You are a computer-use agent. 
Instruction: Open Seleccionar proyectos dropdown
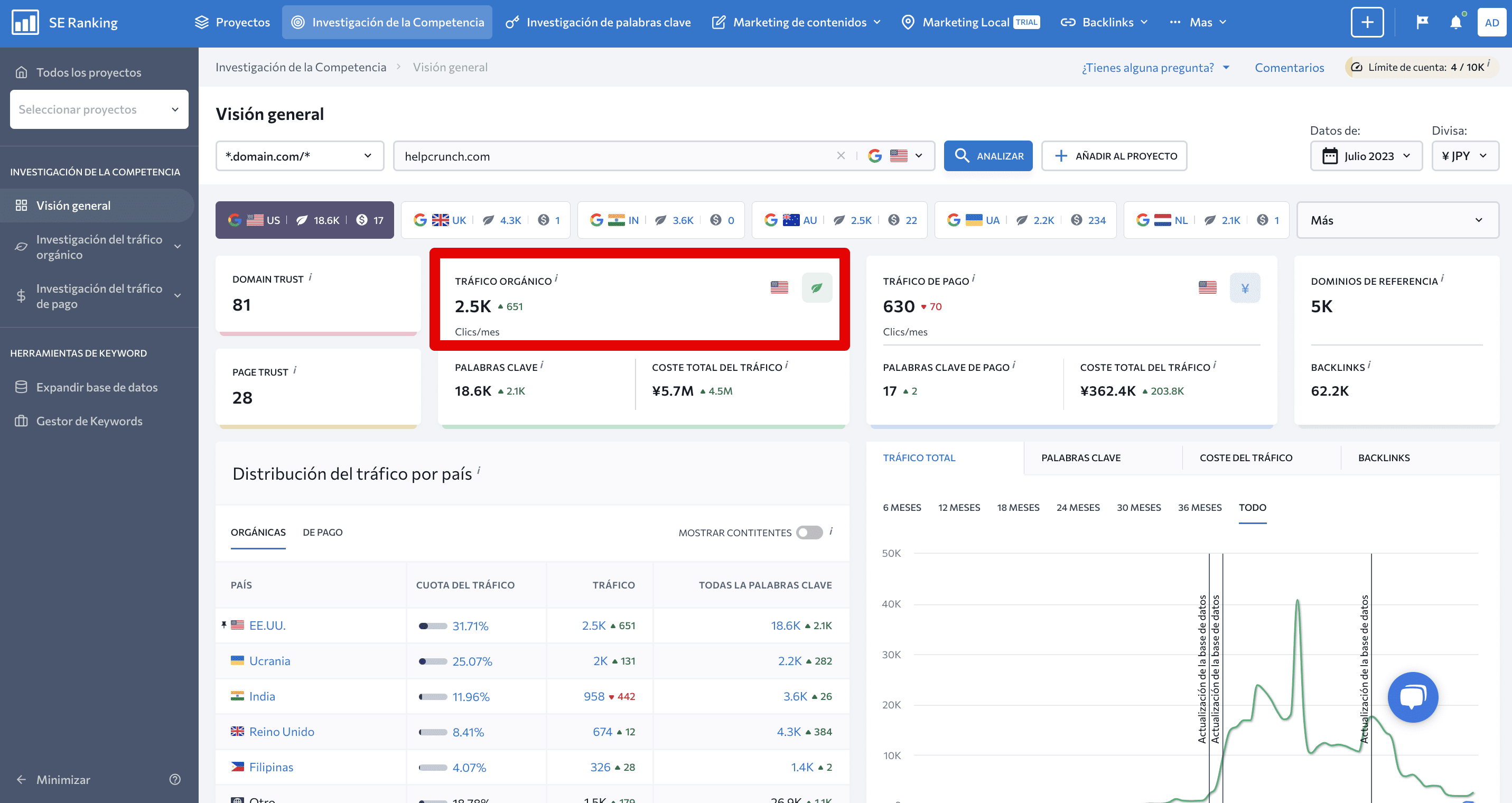(x=99, y=109)
